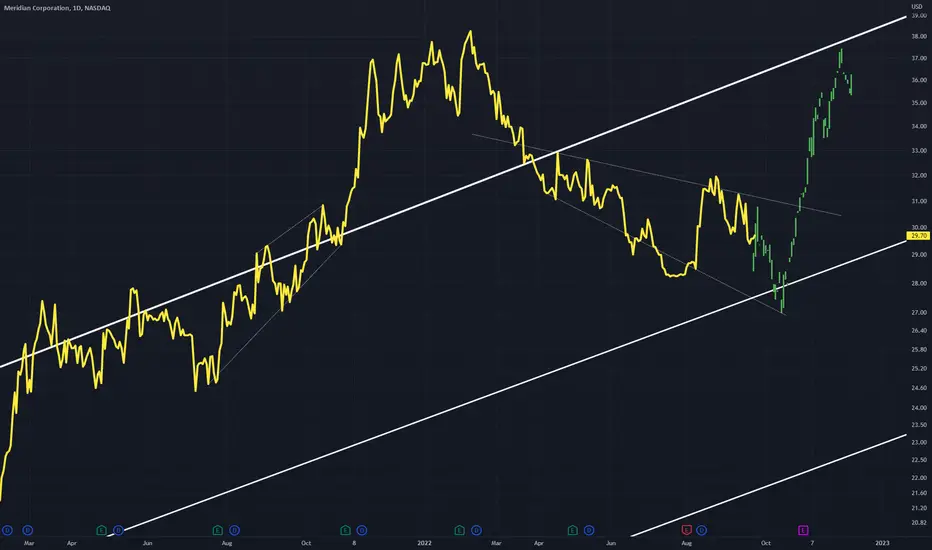The height and width of the screenshot is (550, 932).
Task: Click the 8 date label on the time axis
Action: coord(354,543)
